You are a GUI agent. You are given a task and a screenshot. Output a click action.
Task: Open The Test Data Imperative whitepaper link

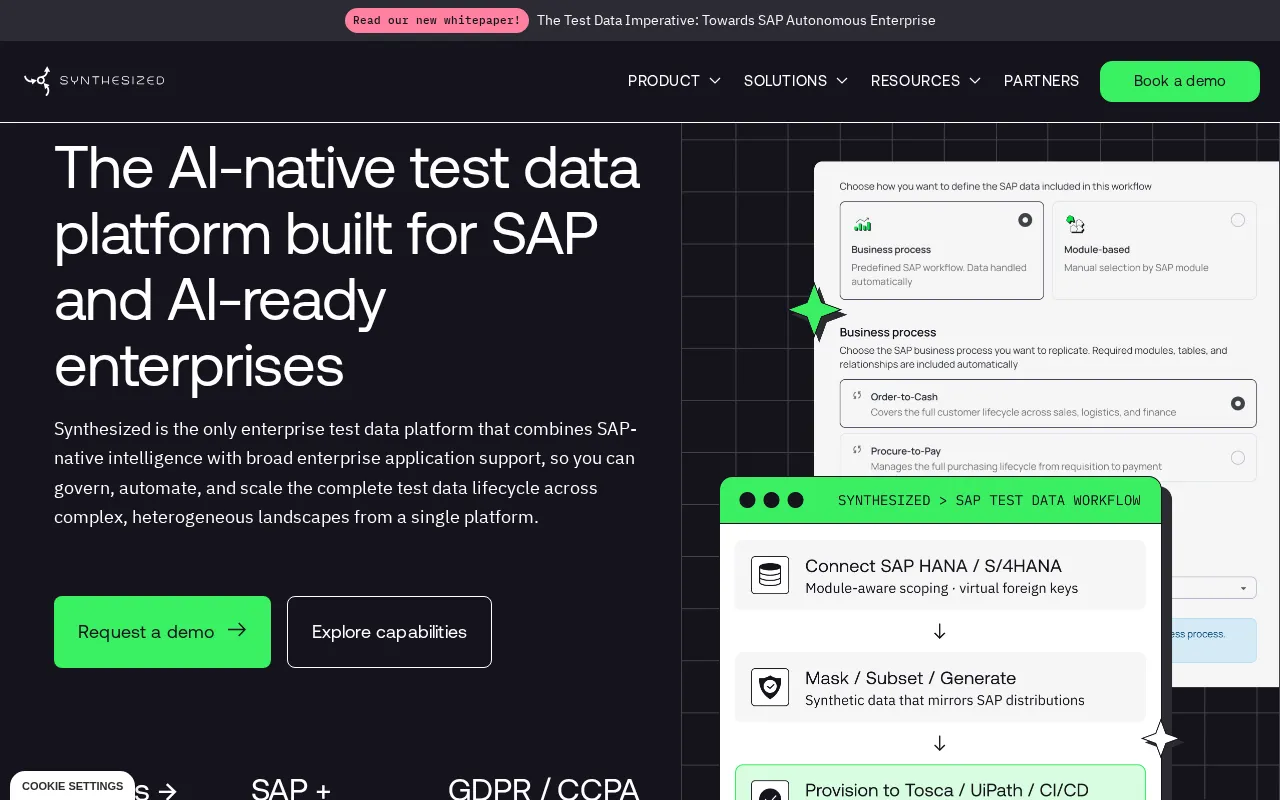736,20
